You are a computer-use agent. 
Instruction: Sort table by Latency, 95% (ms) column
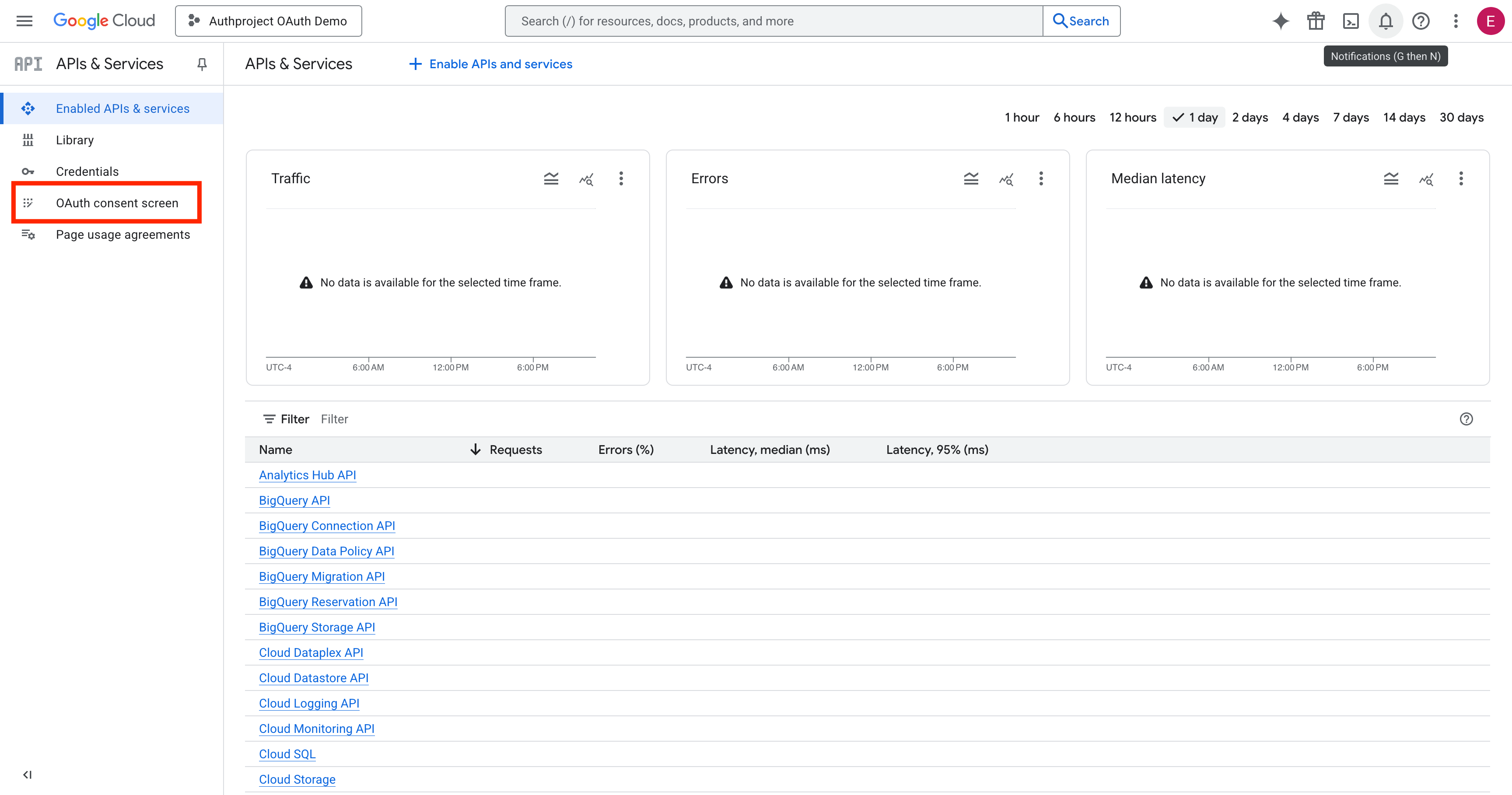tap(937, 450)
